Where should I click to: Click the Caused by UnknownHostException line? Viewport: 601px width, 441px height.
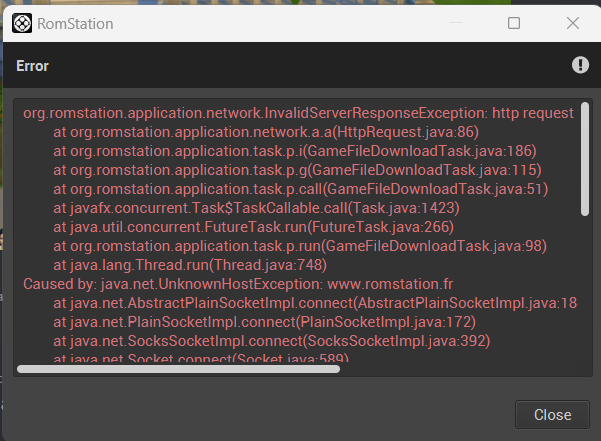coord(238,284)
